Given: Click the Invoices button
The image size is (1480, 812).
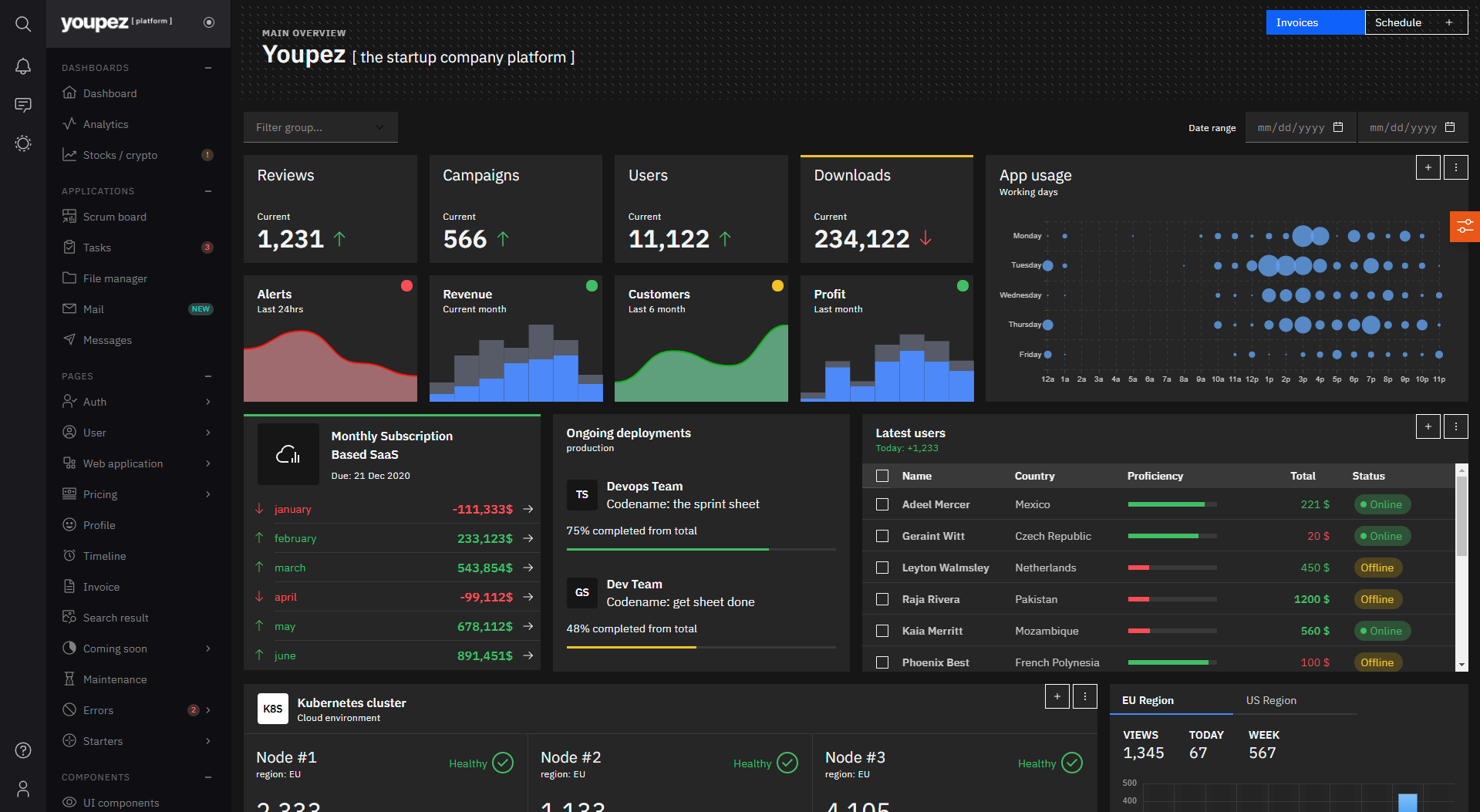Looking at the screenshot, I should pyautogui.click(x=1315, y=22).
